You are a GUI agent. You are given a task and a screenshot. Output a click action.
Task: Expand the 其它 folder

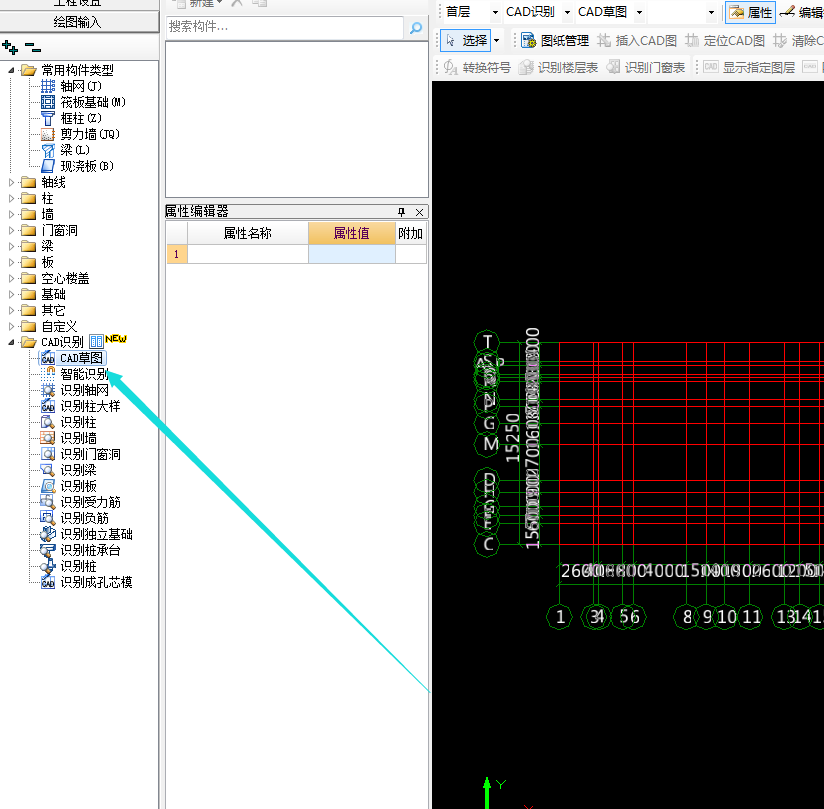coord(11,310)
